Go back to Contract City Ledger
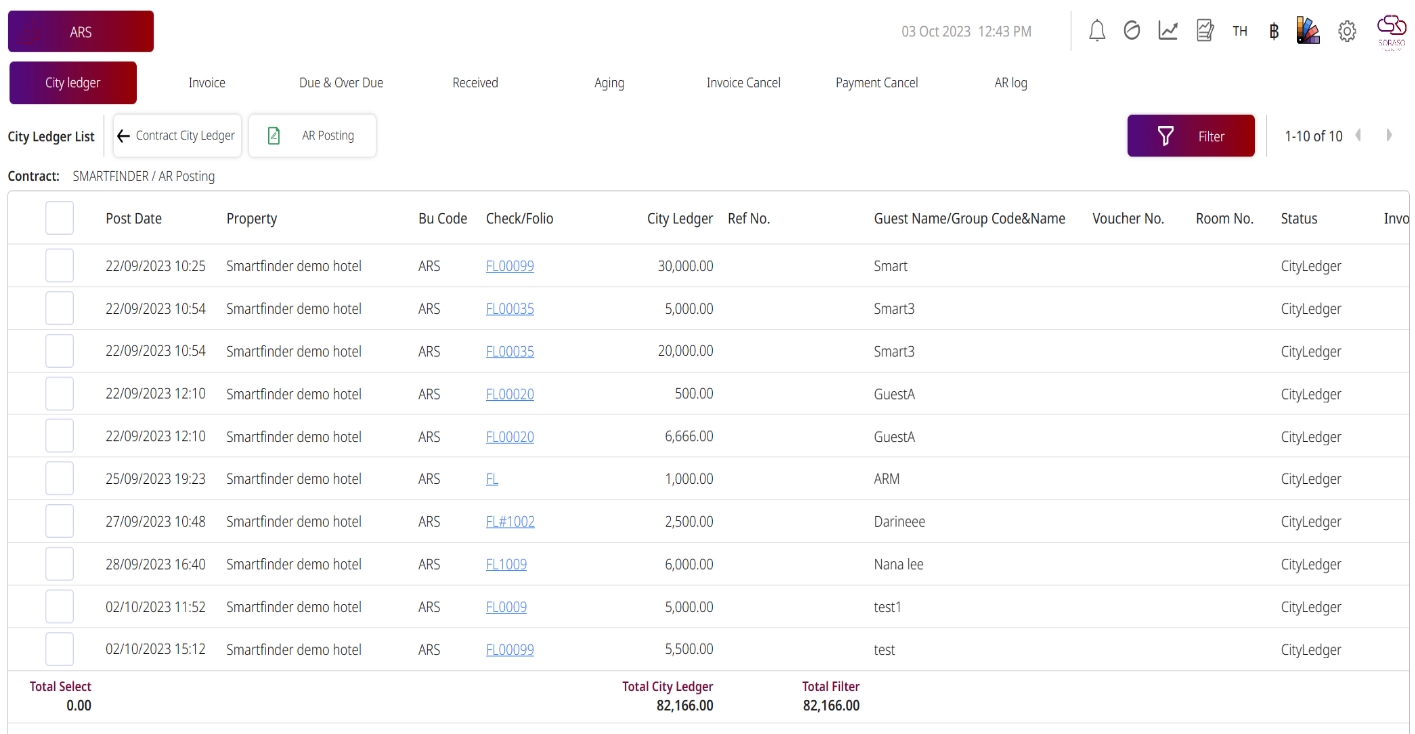 pyautogui.click(x=176, y=136)
